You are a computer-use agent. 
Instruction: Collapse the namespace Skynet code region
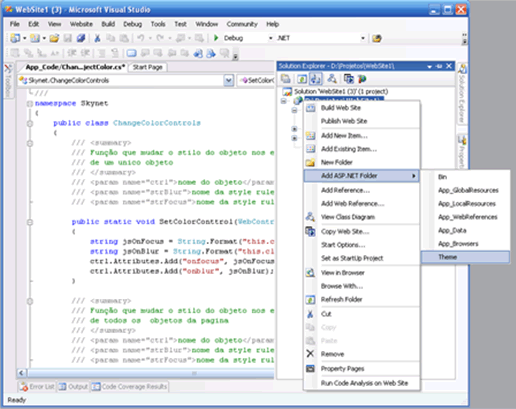tap(30, 104)
